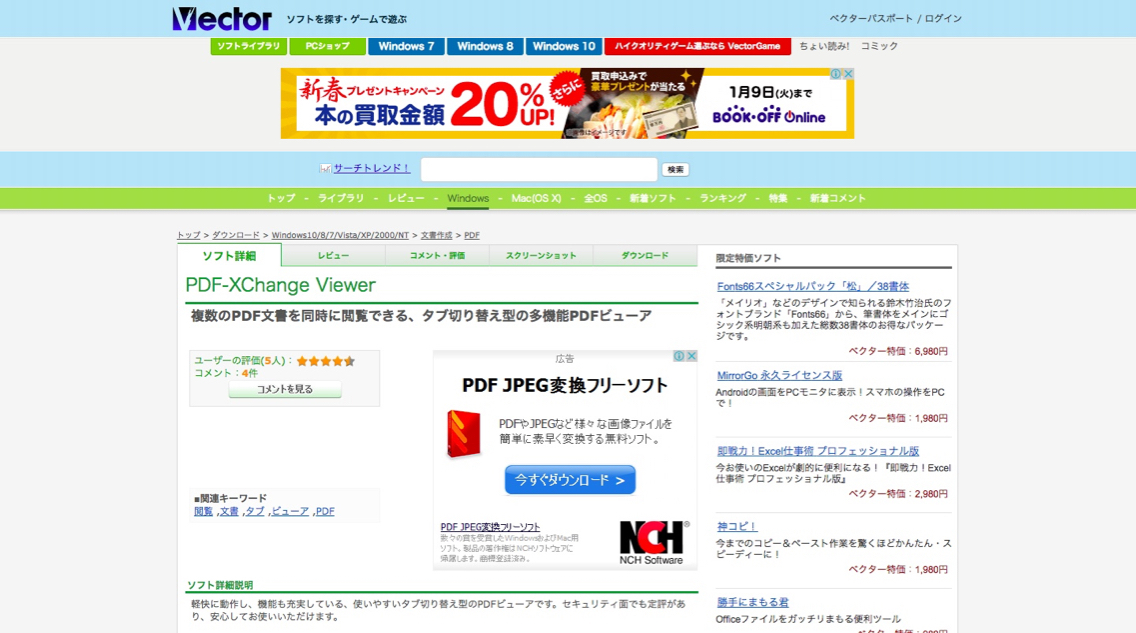
Task: Click the user rating stars
Action: click(325, 361)
